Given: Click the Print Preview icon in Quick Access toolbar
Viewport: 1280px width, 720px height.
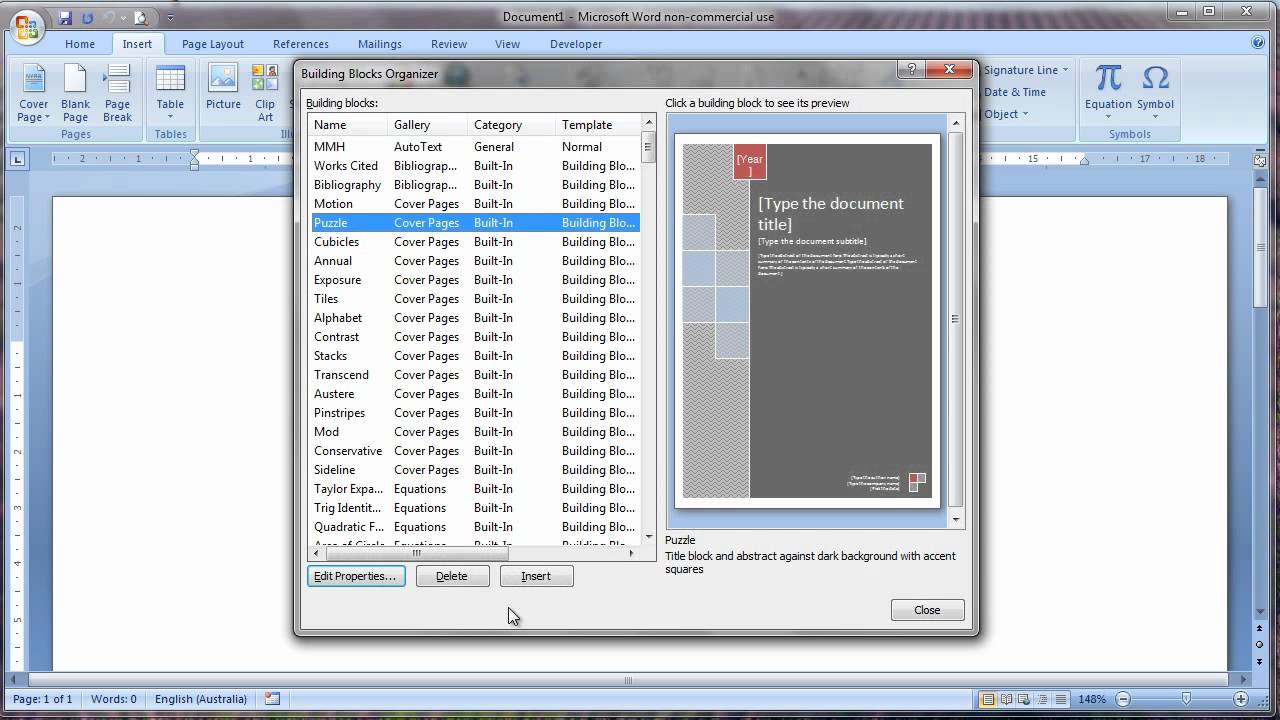Looking at the screenshot, I should point(141,17).
